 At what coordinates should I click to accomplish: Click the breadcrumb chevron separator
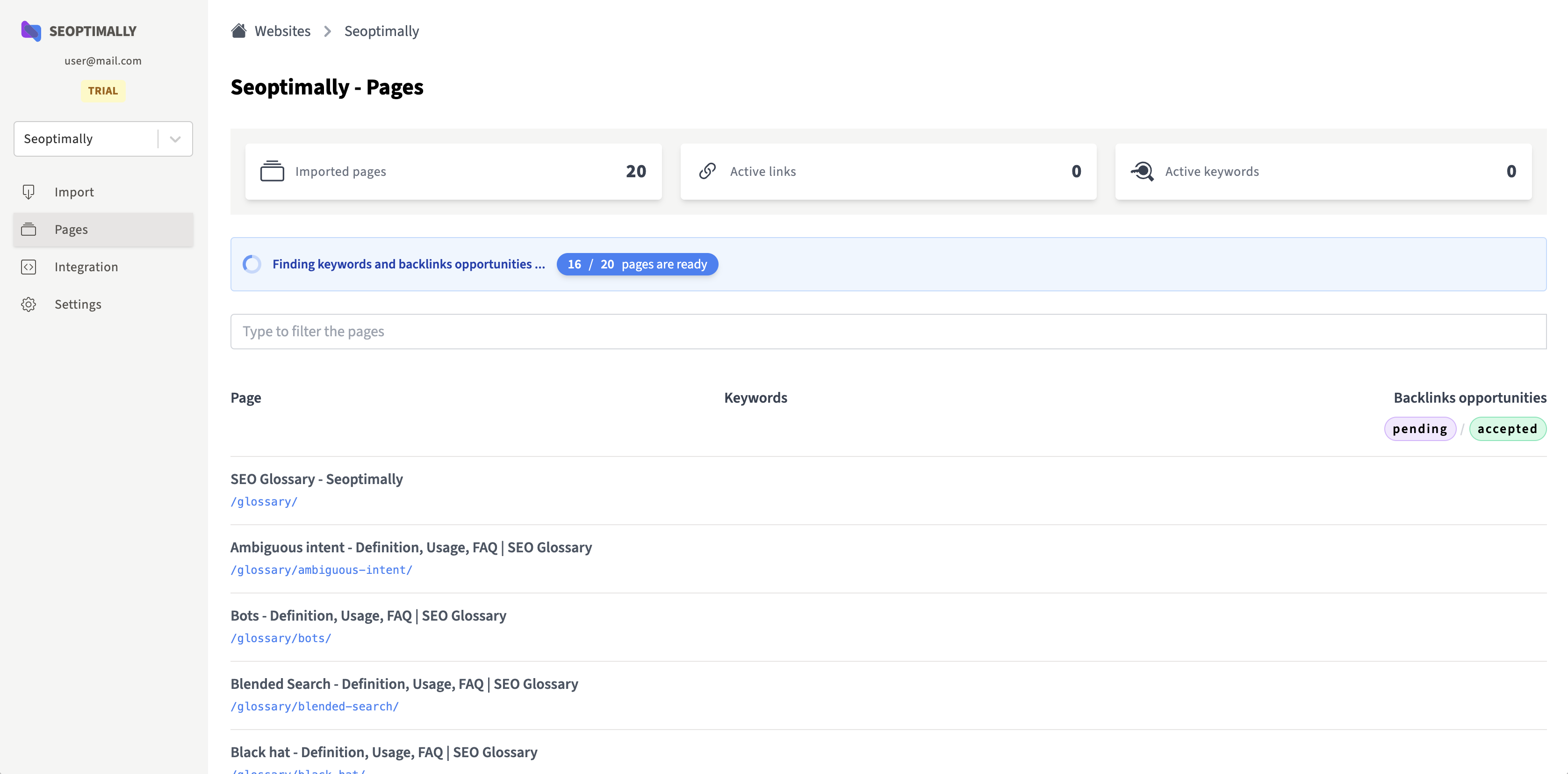(x=327, y=31)
